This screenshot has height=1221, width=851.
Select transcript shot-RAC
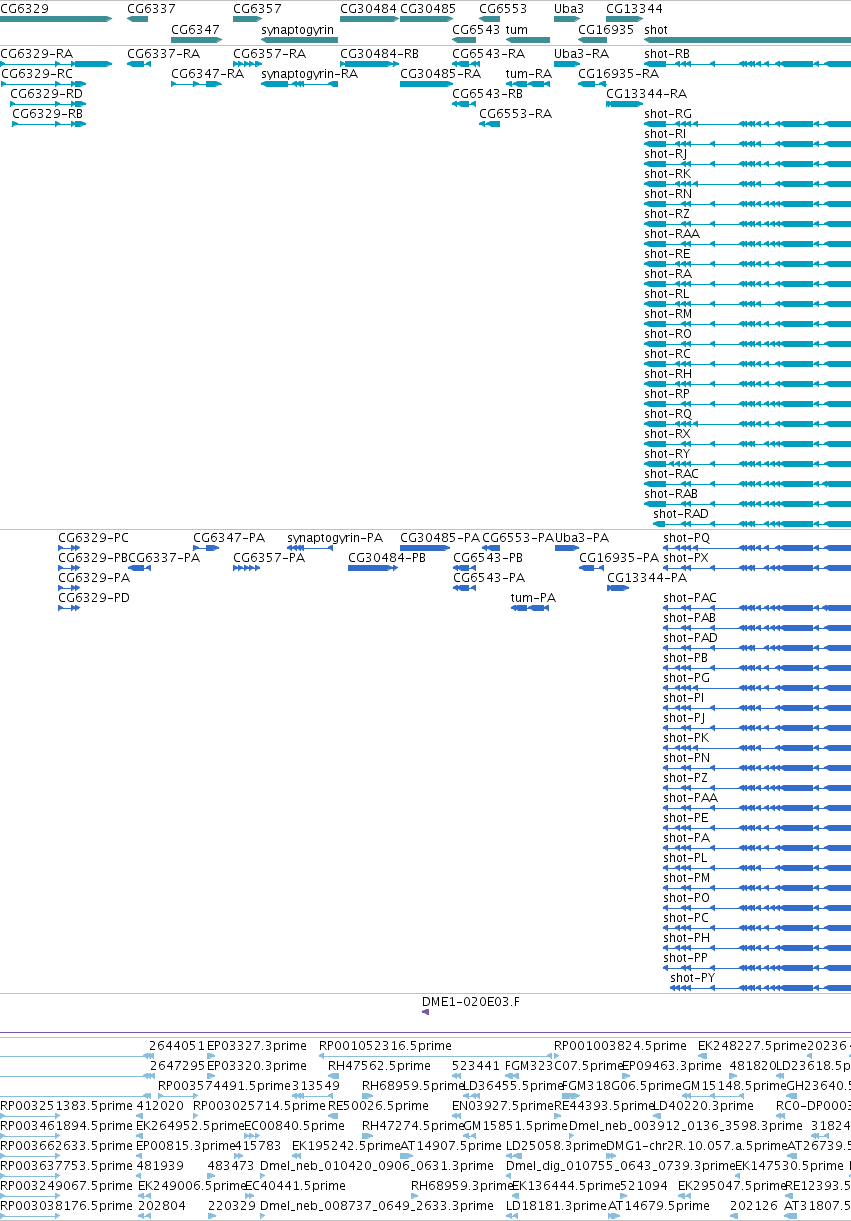(672, 473)
